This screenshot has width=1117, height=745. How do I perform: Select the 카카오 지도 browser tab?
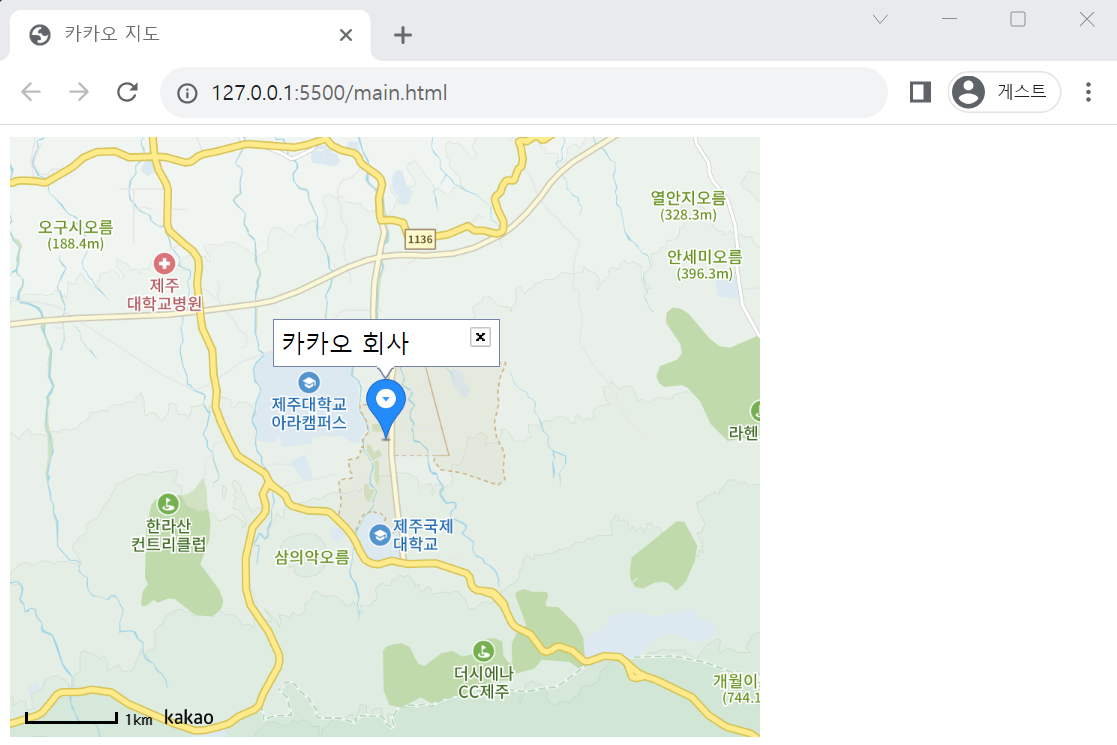click(x=190, y=35)
